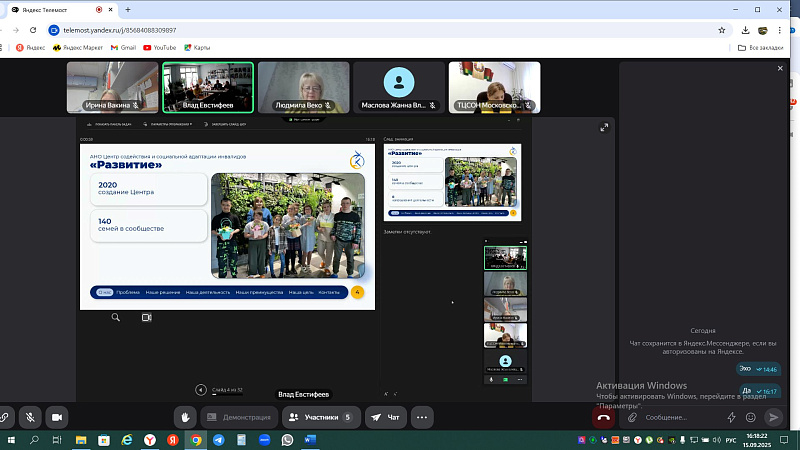Attach a file with the paperclip icon

[632, 417]
